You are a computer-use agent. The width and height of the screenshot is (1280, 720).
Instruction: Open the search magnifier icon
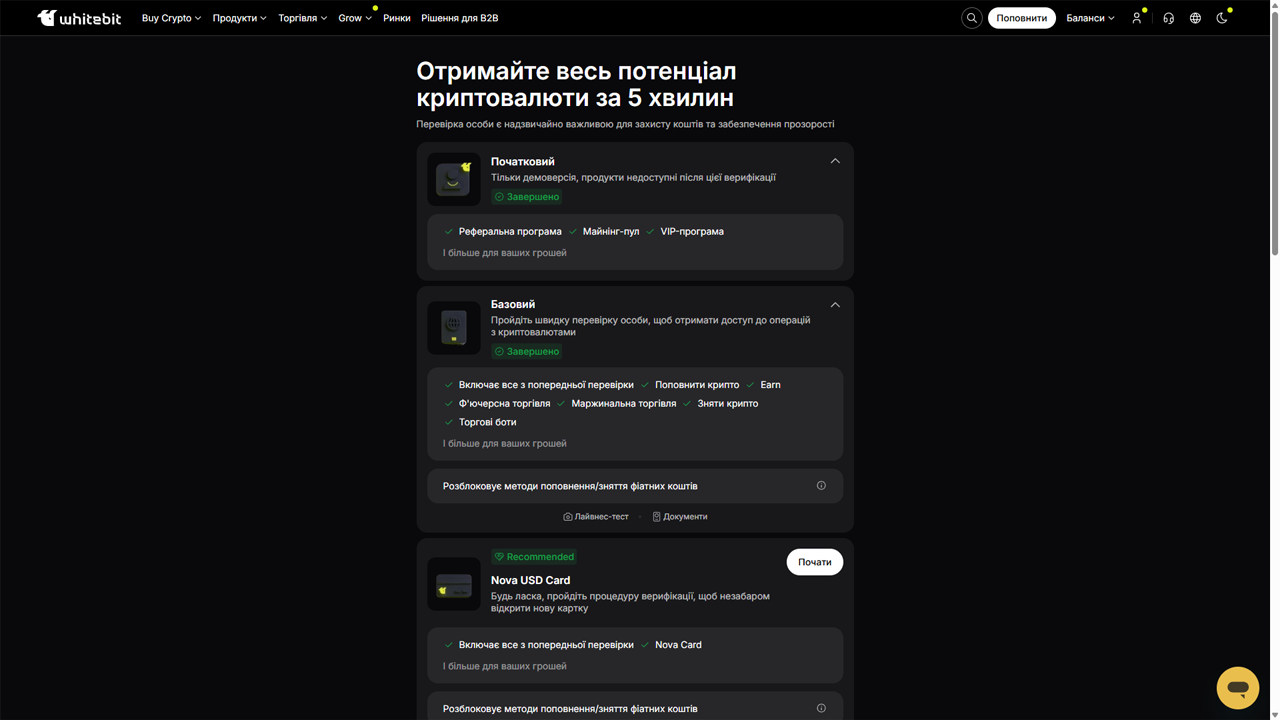(x=971, y=18)
